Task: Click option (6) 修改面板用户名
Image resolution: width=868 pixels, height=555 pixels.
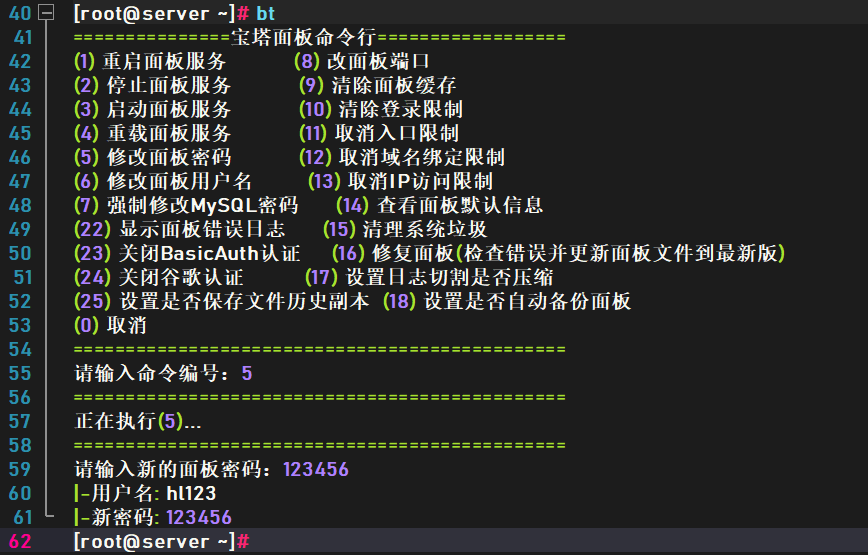Action: [x=163, y=181]
